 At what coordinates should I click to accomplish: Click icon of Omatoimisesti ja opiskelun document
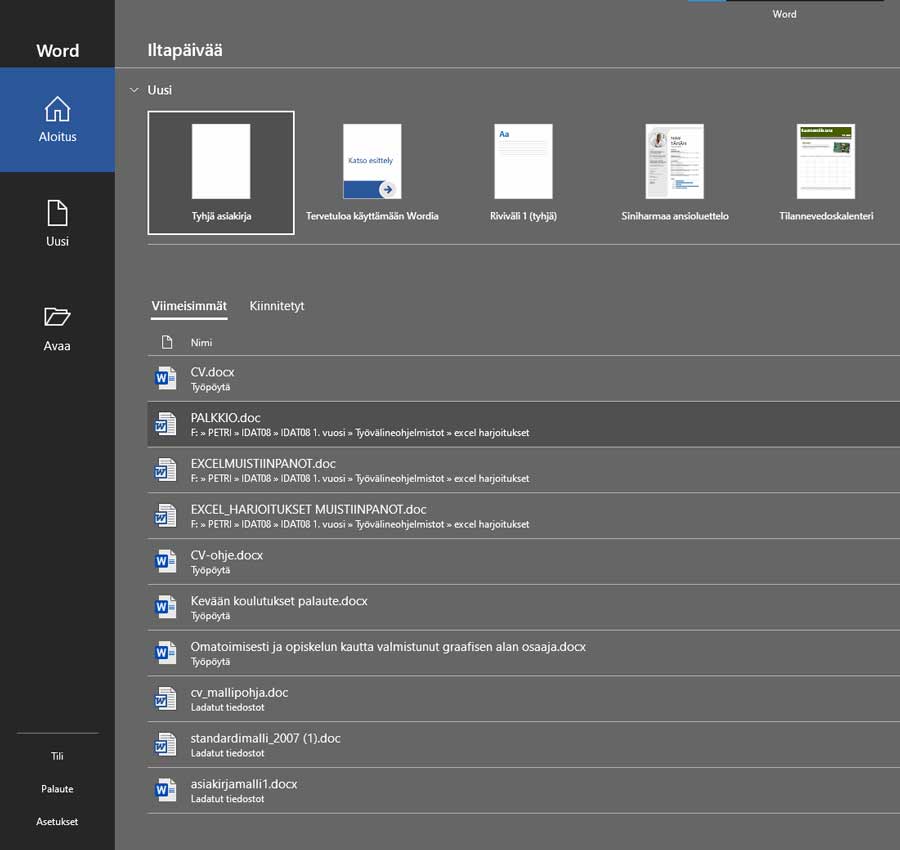[165, 653]
